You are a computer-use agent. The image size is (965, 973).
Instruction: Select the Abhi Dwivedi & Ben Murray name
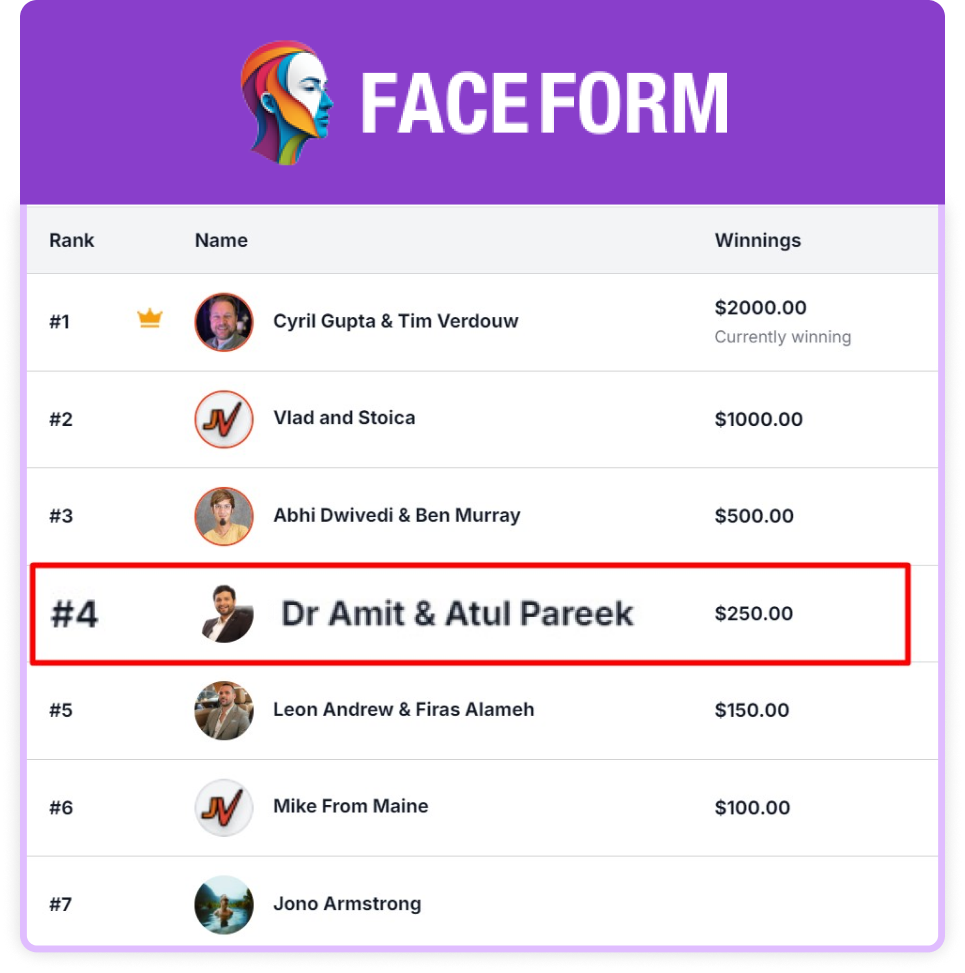tap(397, 516)
